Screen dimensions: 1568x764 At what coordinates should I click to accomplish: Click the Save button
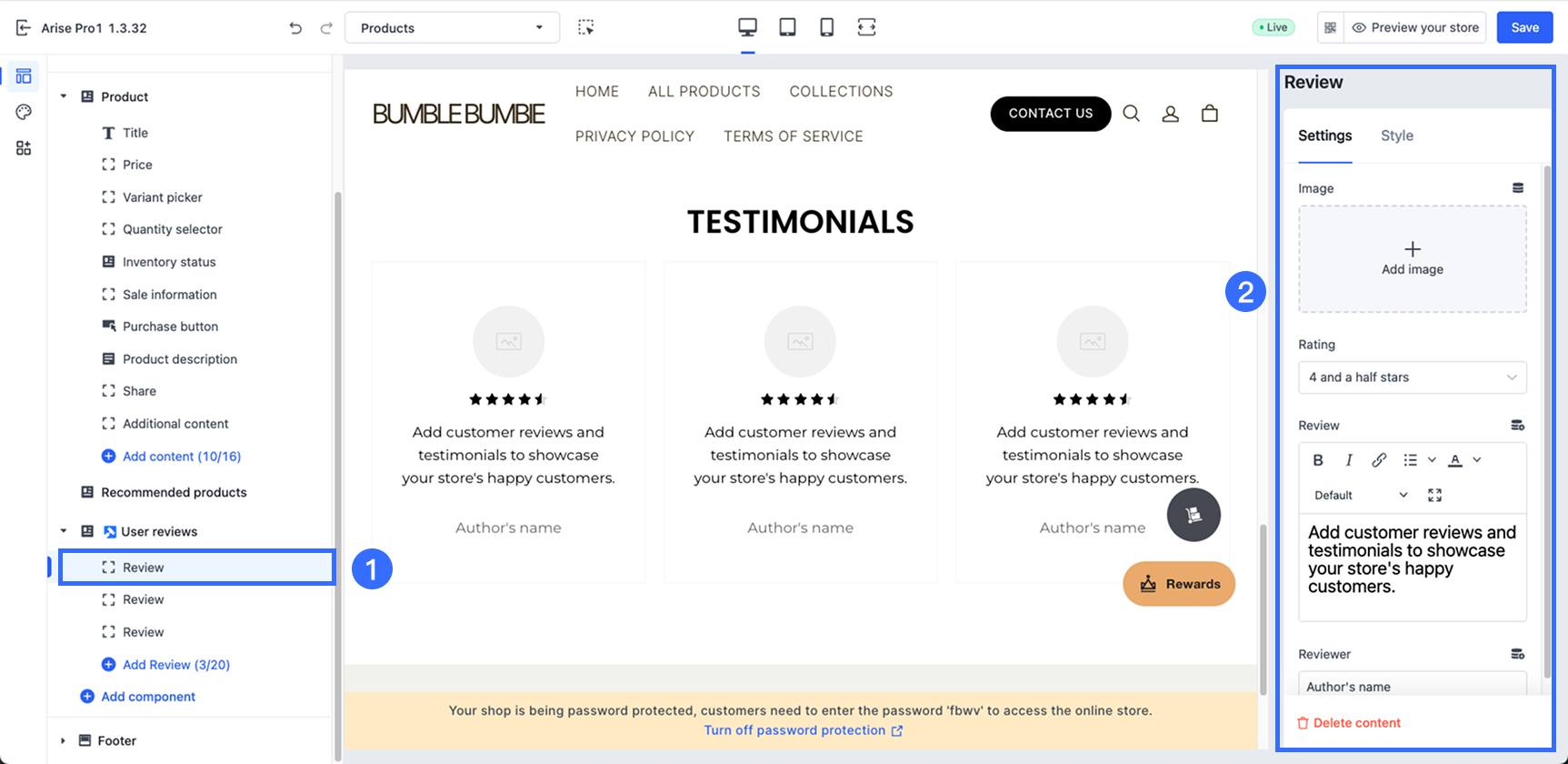point(1524,27)
